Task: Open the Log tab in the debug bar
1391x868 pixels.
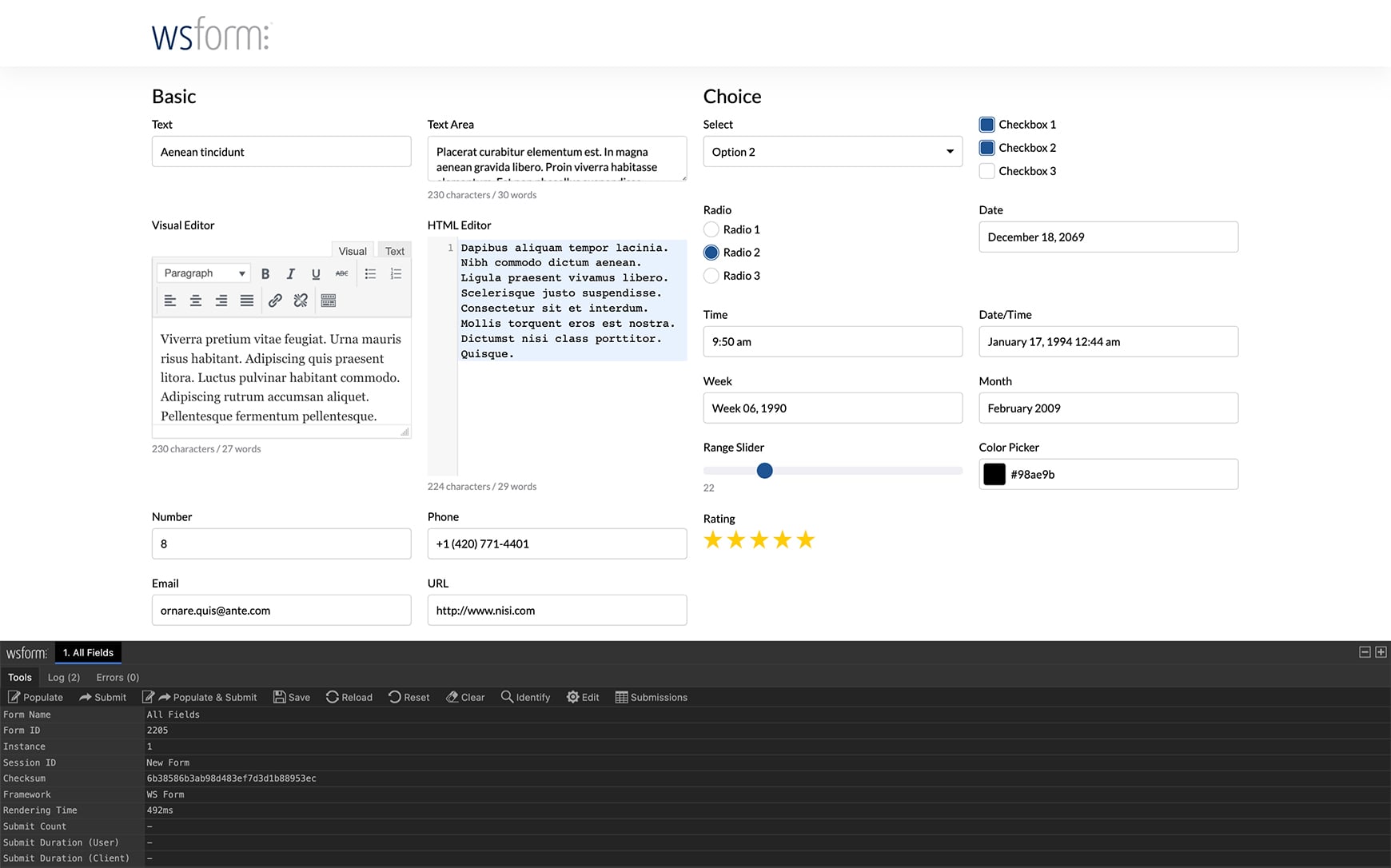Action: (x=63, y=677)
